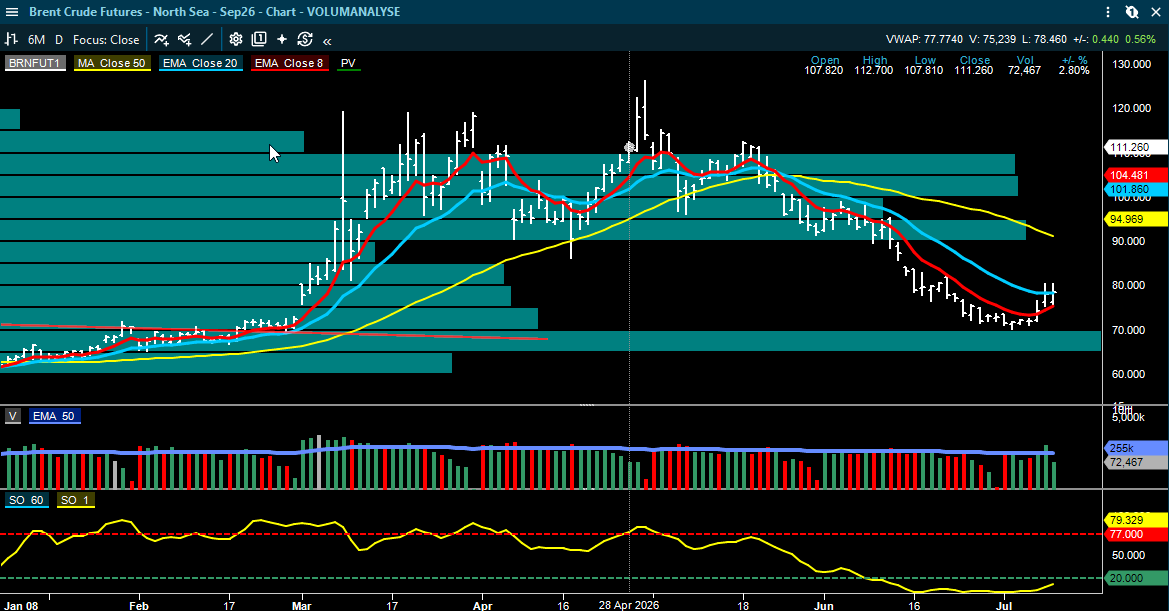Screen dimensions: 1169x611
Task: Click the Open 107.820 data field
Action: [x=824, y=66]
